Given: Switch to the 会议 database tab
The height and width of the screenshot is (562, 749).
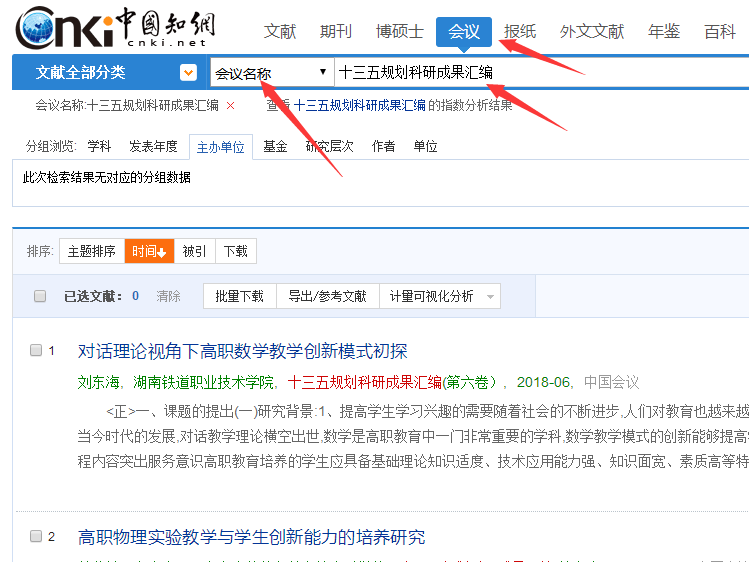Looking at the screenshot, I should pyautogui.click(x=464, y=31).
